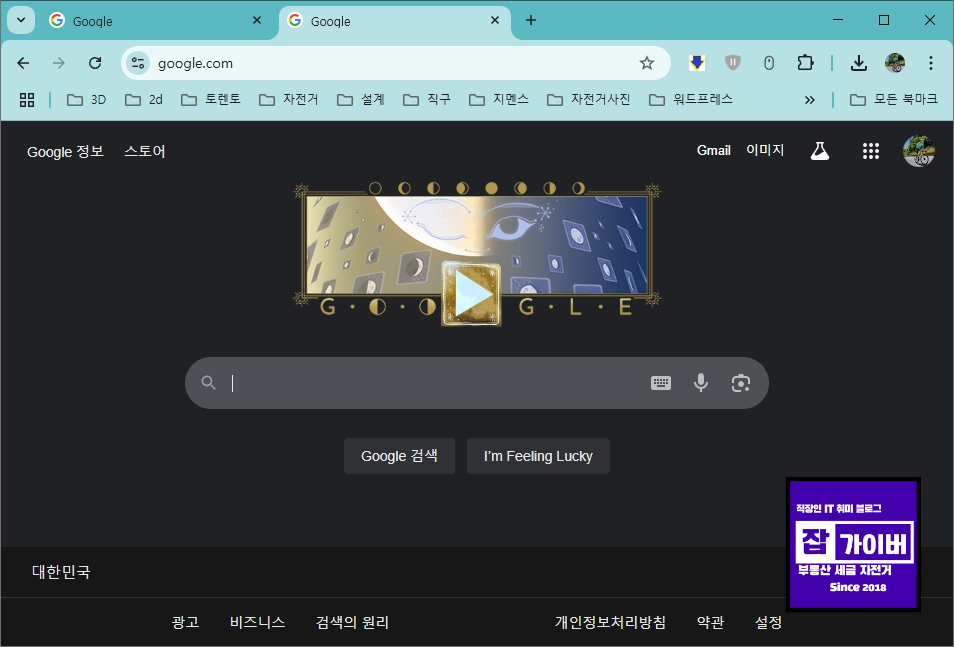Open the Chrome three-dot menu

(x=930, y=63)
